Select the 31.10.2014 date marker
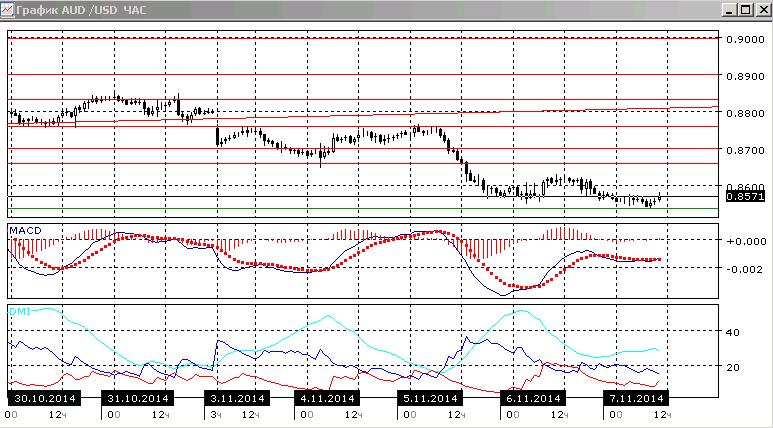 (138, 398)
